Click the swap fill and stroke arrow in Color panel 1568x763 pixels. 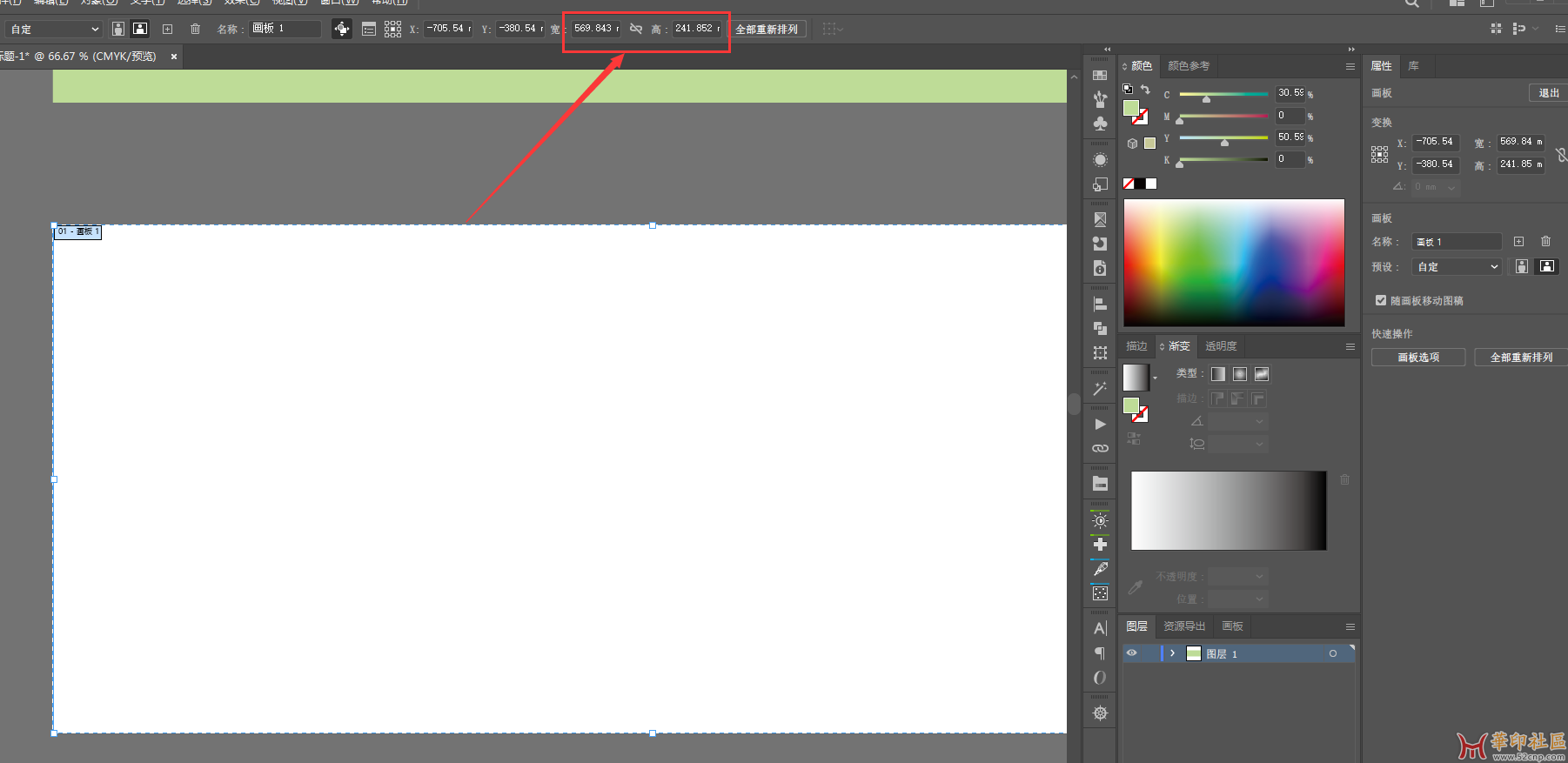[1146, 89]
